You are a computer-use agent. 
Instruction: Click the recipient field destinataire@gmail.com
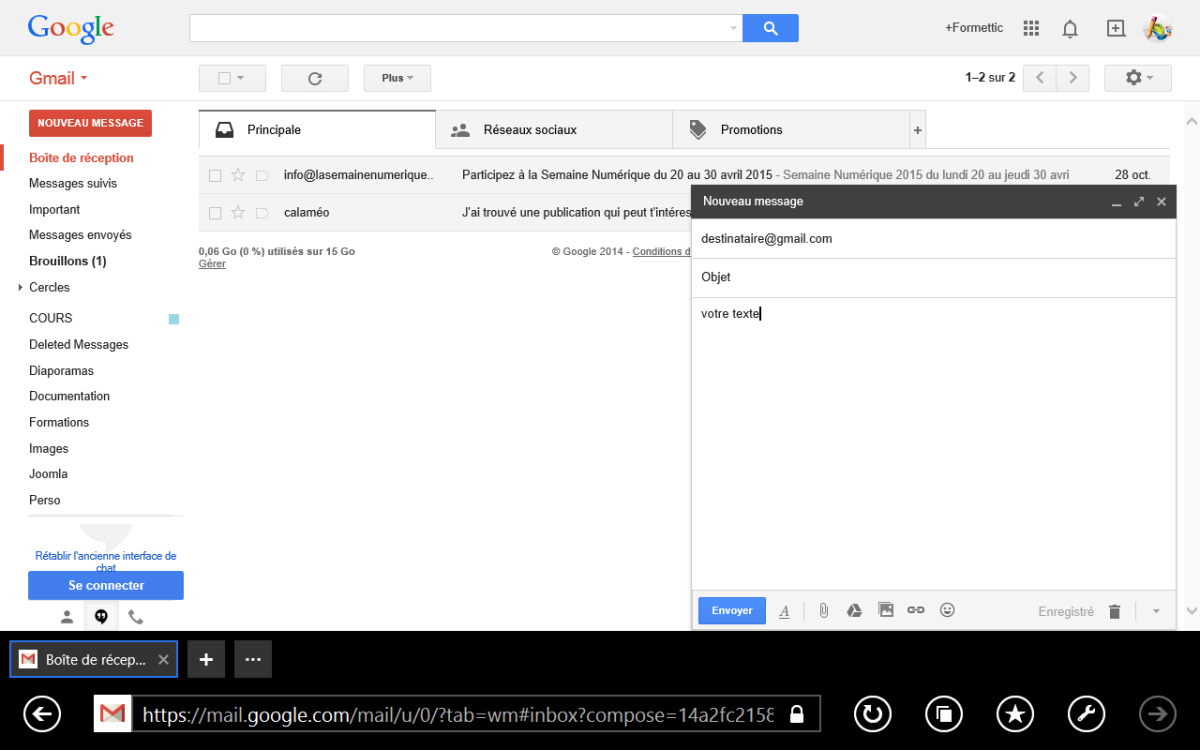tap(934, 239)
